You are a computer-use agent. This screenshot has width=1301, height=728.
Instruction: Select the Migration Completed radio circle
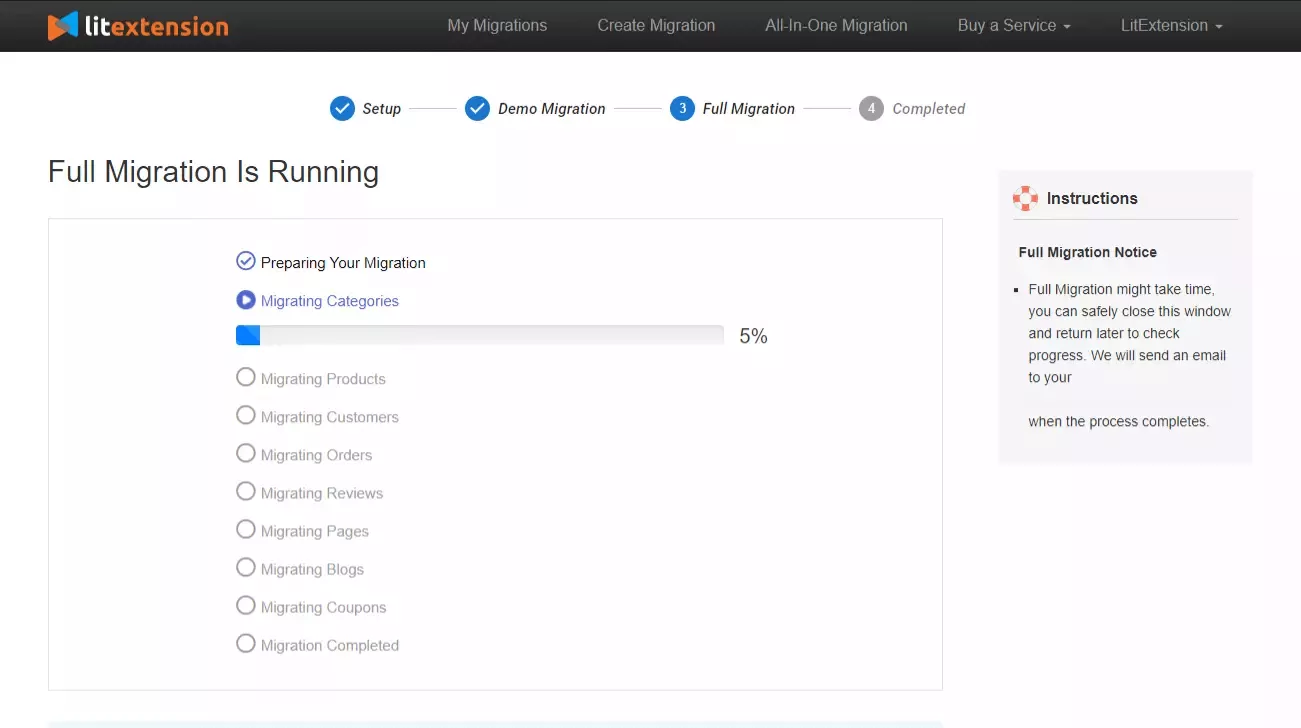click(x=245, y=643)
